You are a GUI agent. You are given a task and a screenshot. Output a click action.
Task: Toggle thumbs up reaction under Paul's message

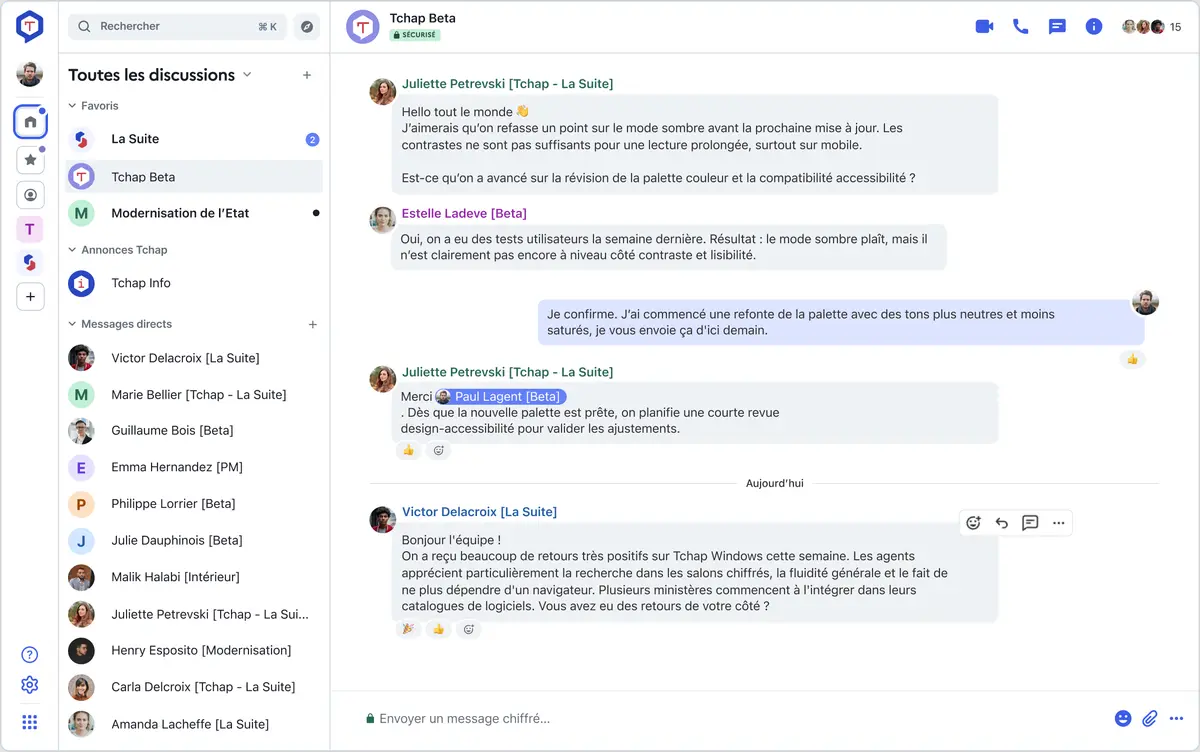coord(1132,359)
